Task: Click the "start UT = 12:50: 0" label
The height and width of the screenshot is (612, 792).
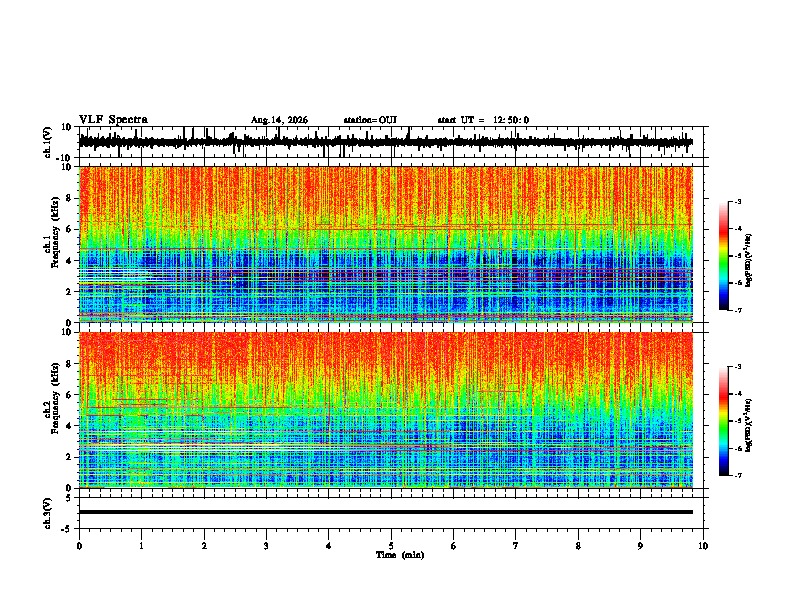Action: (483, 120)
